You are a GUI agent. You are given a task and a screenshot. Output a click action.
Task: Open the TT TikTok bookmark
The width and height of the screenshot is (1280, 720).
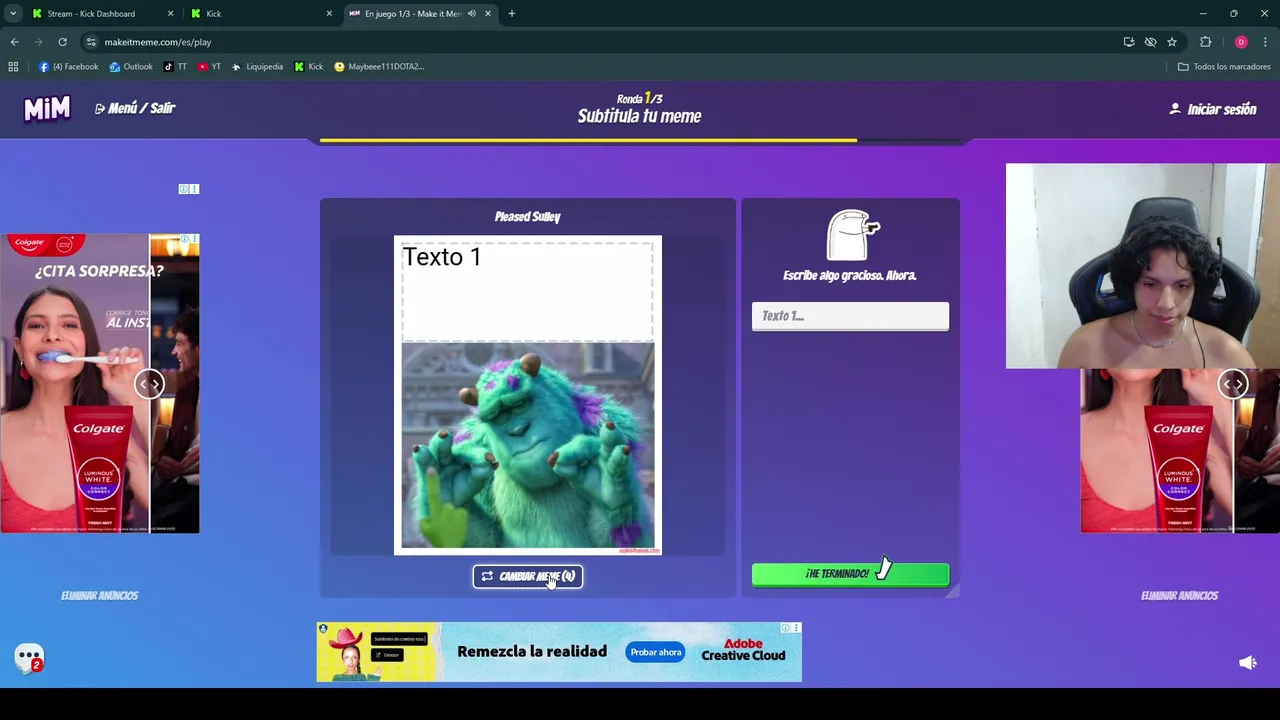[175, 67]
